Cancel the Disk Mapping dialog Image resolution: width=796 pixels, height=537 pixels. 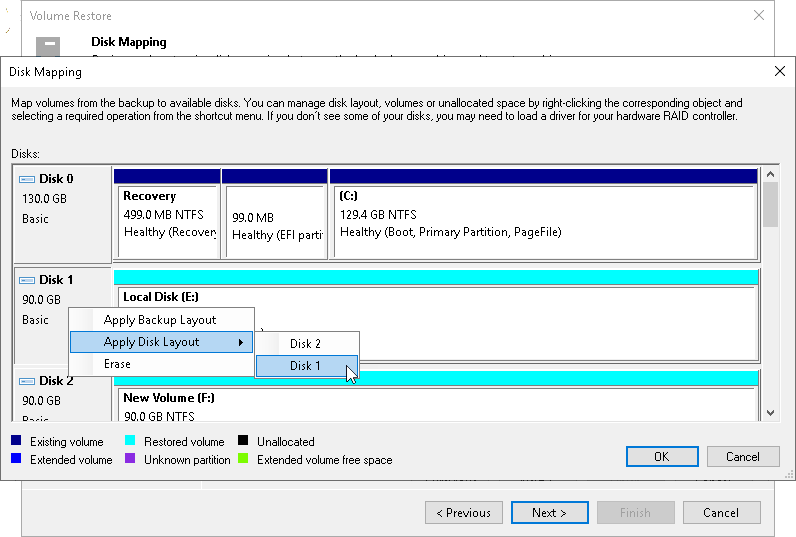[x=743, y=457]
